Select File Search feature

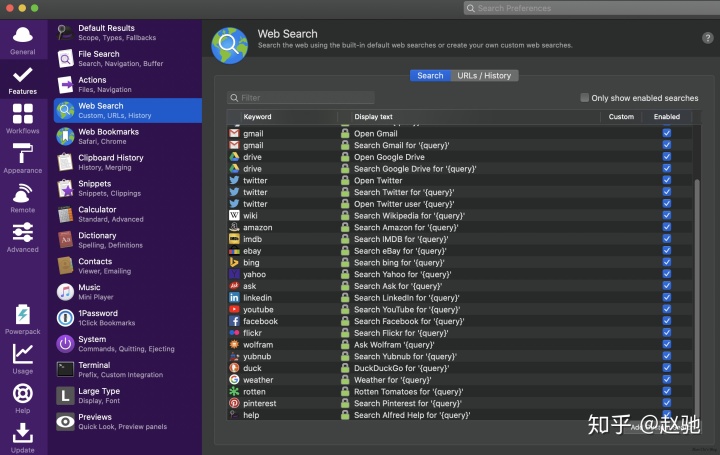[128, 58]
